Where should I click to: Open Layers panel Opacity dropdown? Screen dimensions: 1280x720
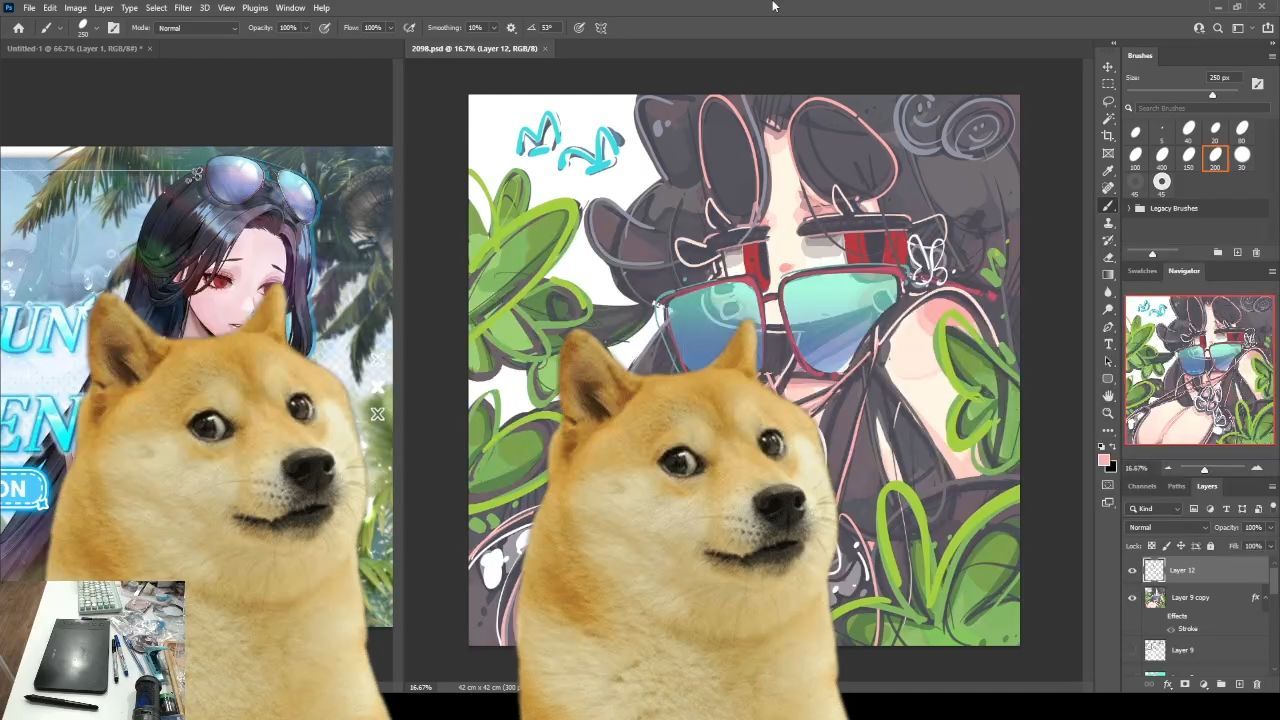[x=1271, y=527]
